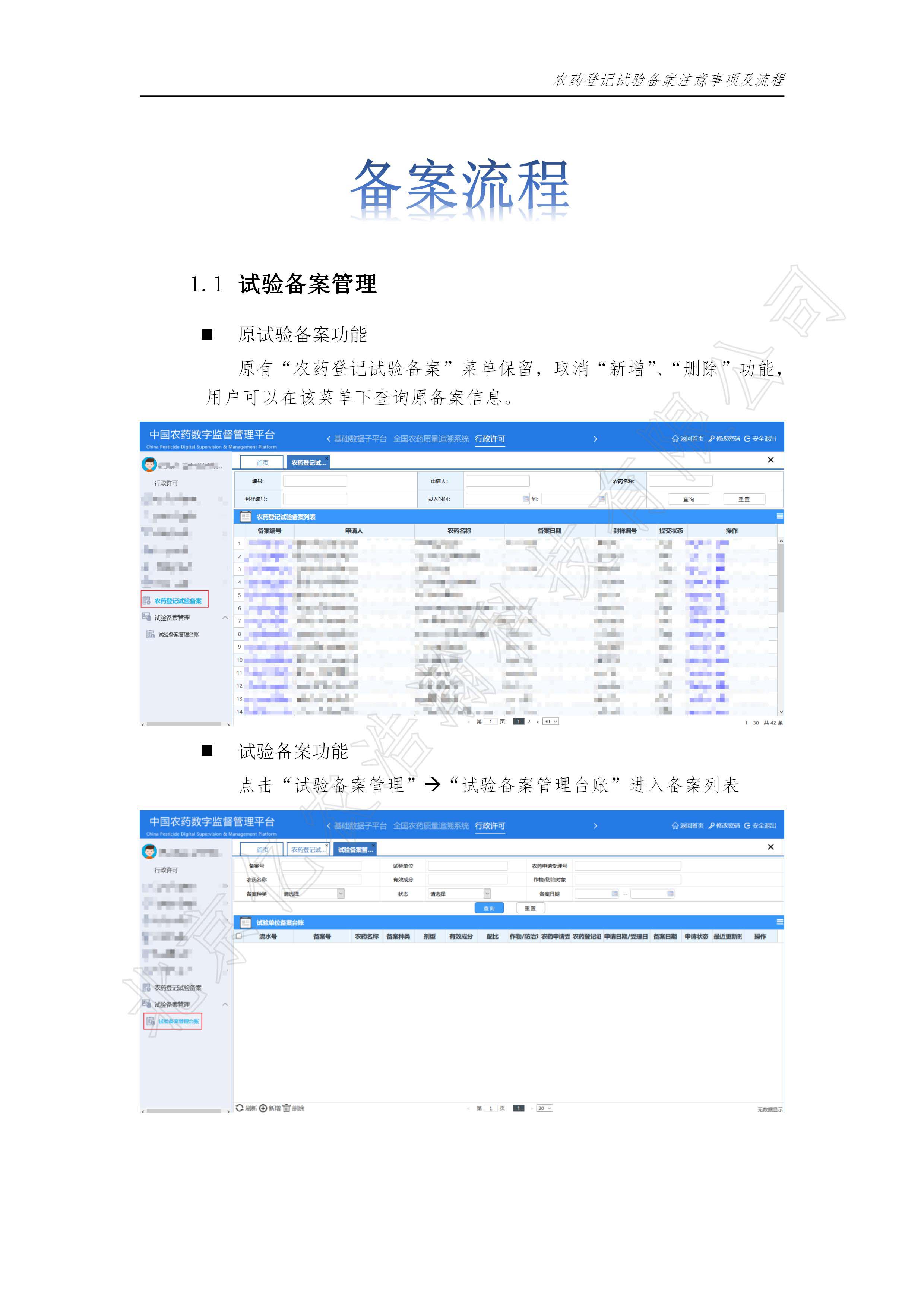Click 封样编号 input field
This screenshot has height=1307, width=924.
[x=314, y=499]
